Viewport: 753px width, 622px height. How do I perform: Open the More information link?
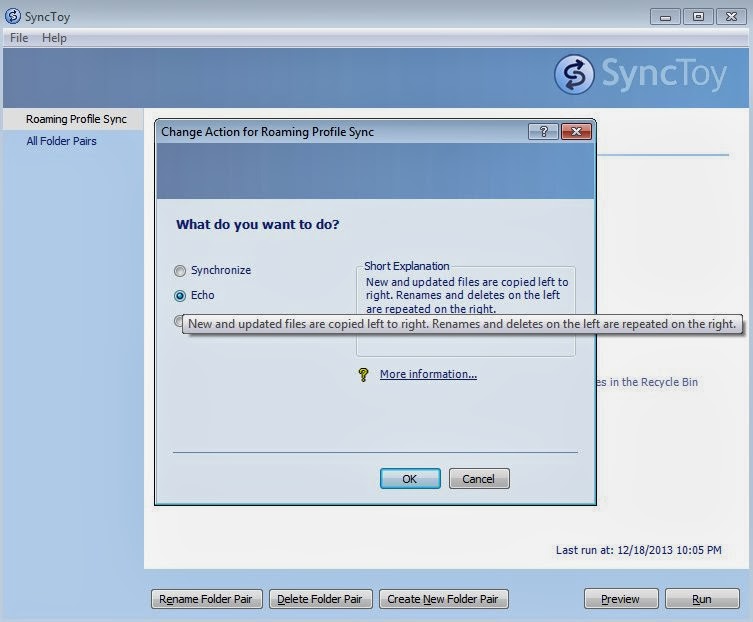tap(428, 374)
